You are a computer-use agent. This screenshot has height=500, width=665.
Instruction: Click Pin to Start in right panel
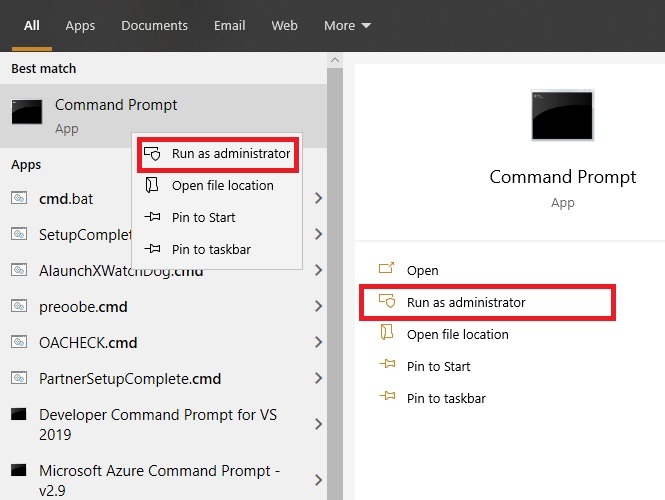pyautogui.click(x=438, y=366)
